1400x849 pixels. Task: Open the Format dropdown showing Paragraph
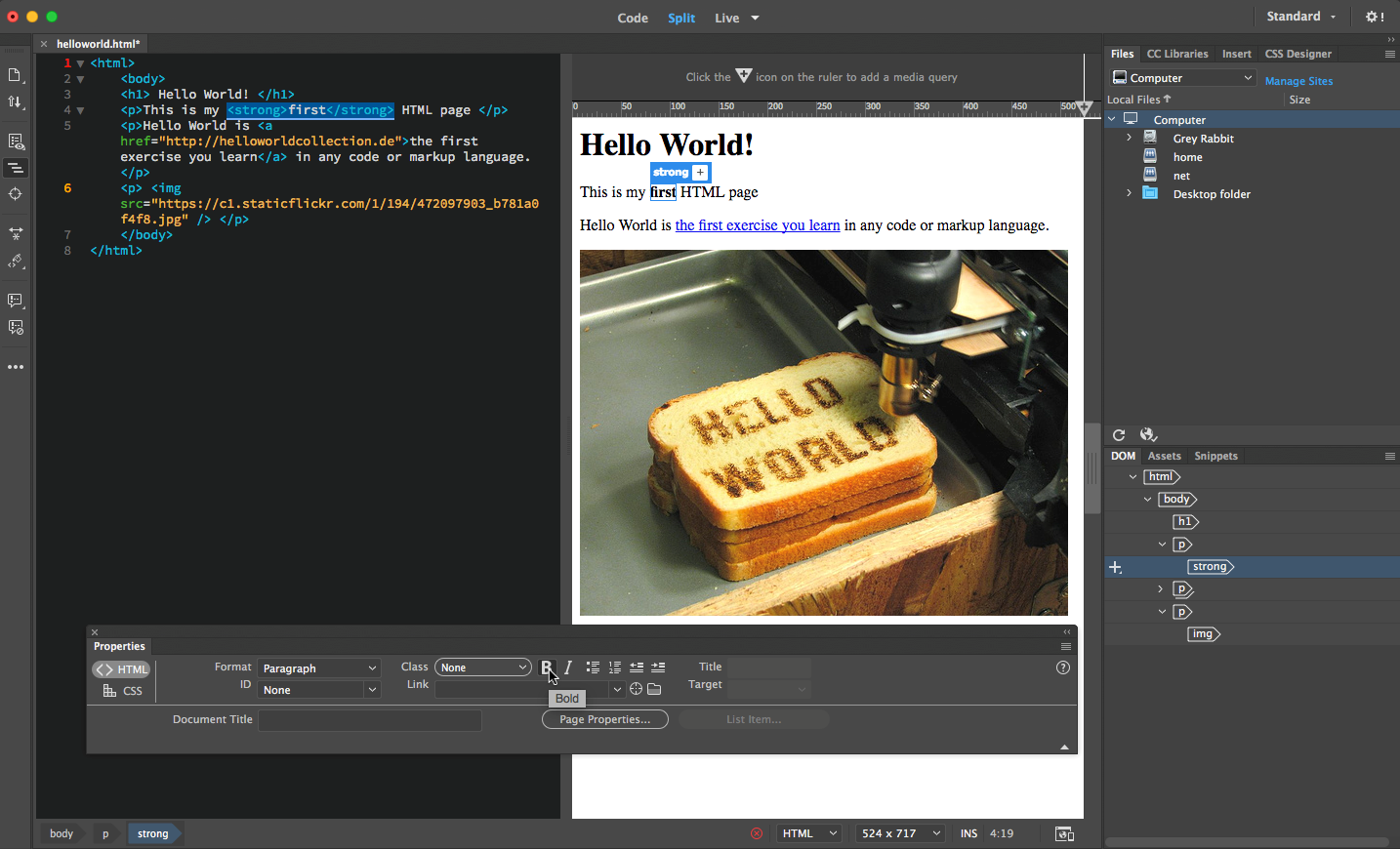(318, 668)
